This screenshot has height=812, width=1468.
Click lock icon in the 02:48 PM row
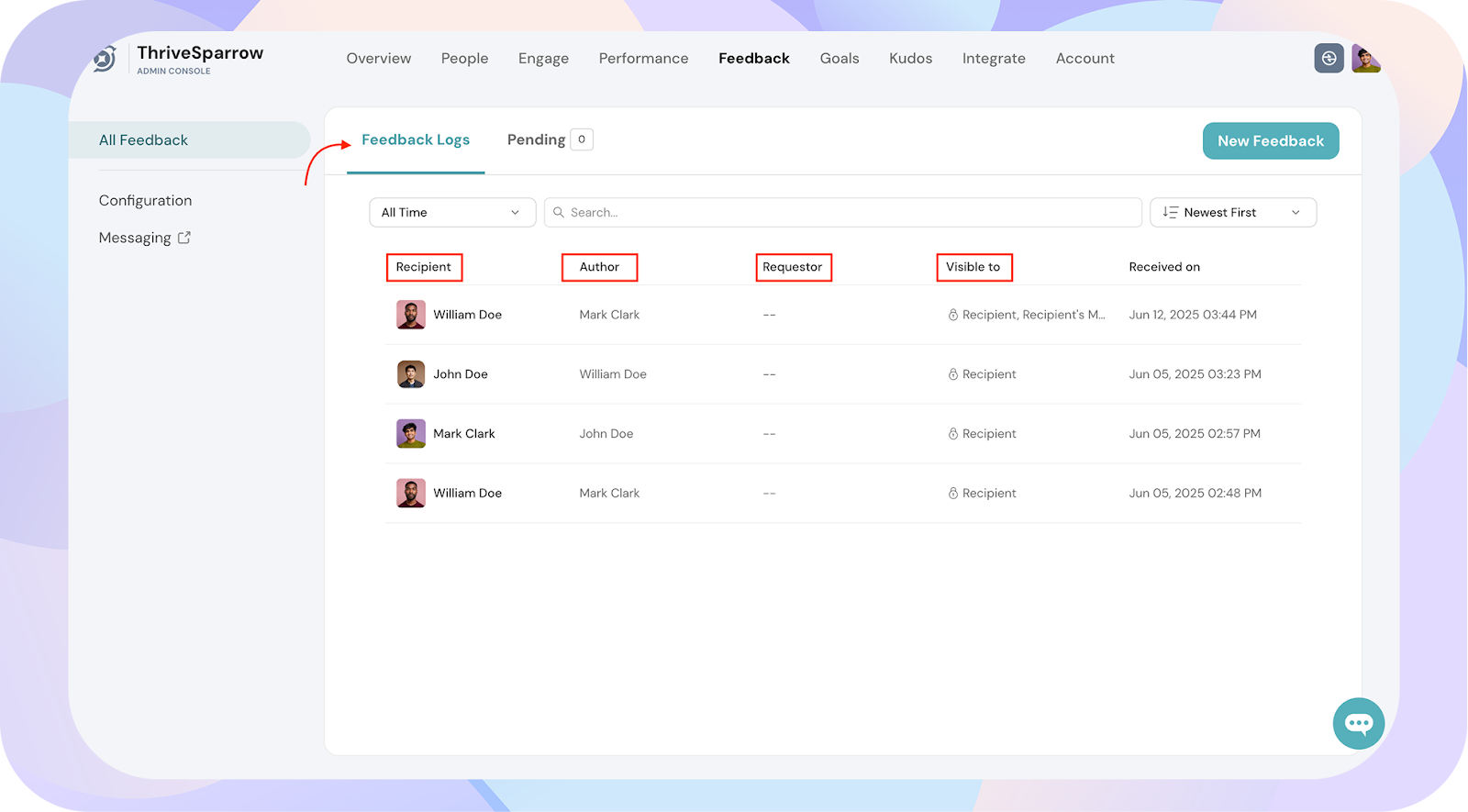[x=953, y=494]
